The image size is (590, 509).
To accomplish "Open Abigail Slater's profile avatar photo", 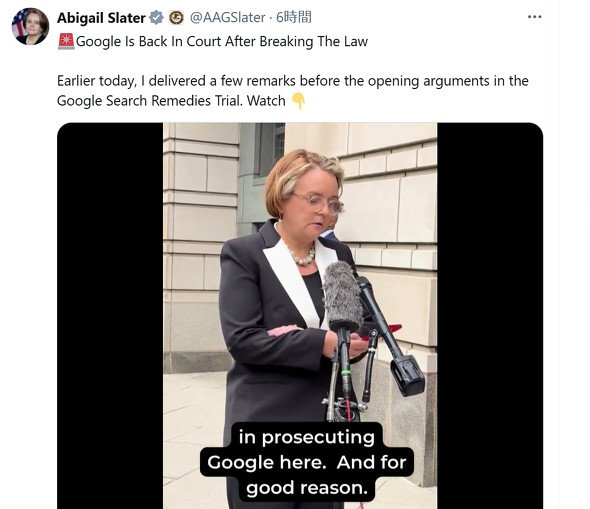I will (x=30, y=26).
